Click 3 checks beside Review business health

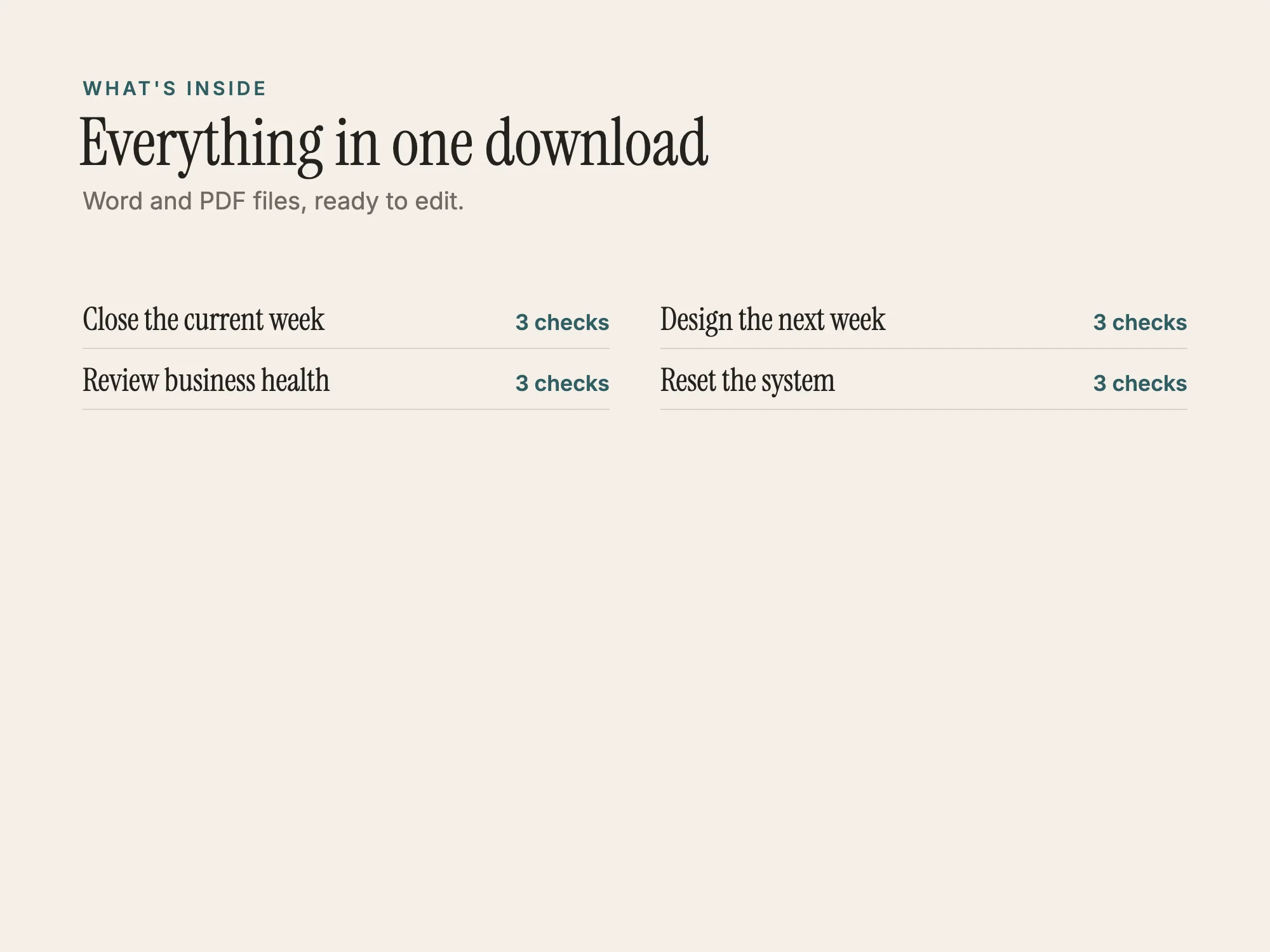[562, 383]
